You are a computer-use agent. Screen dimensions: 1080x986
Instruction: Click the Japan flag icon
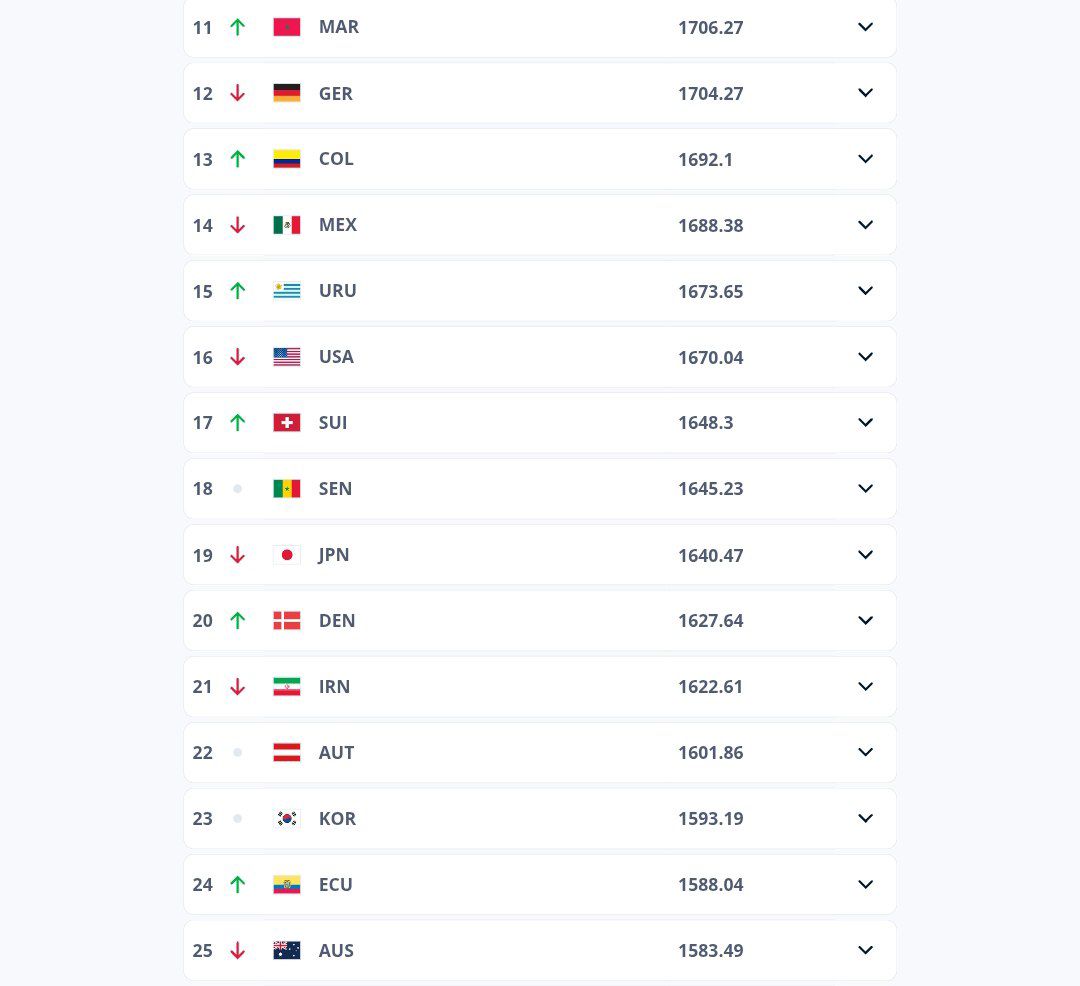(287, 555)
